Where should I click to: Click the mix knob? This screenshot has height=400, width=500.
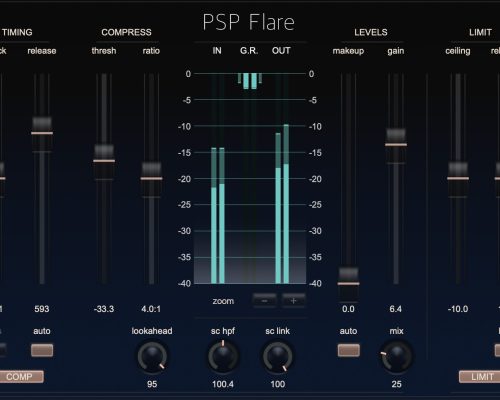(x=396, y=357)
